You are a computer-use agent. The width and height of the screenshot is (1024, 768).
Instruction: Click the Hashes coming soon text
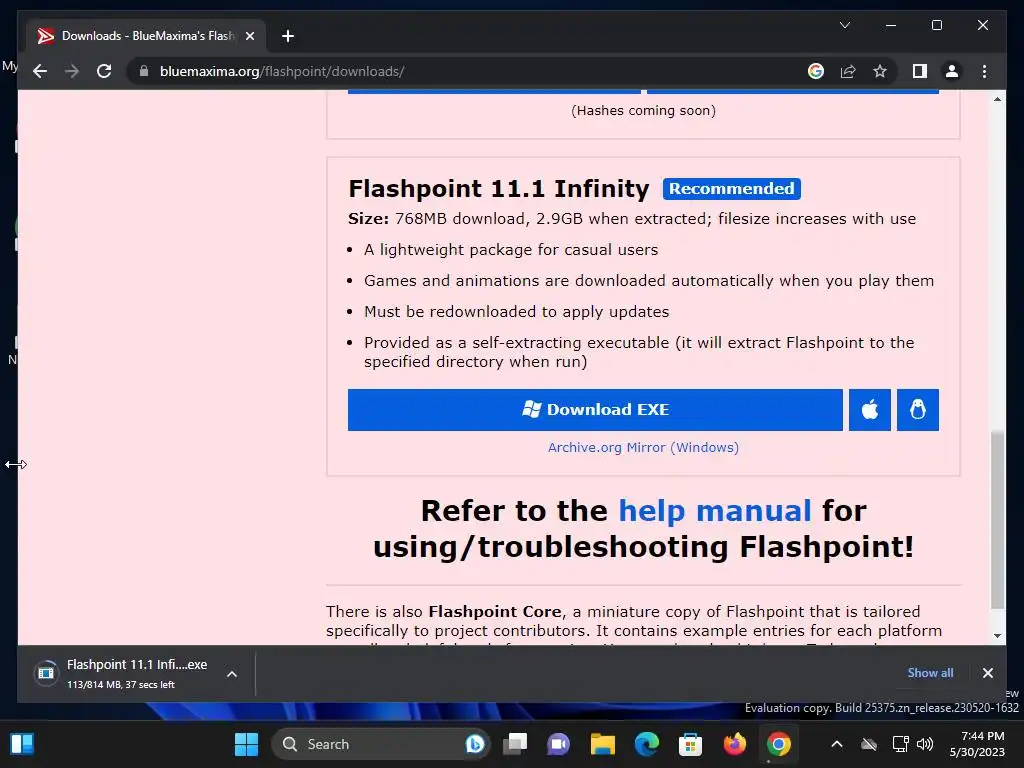(643, 110)
